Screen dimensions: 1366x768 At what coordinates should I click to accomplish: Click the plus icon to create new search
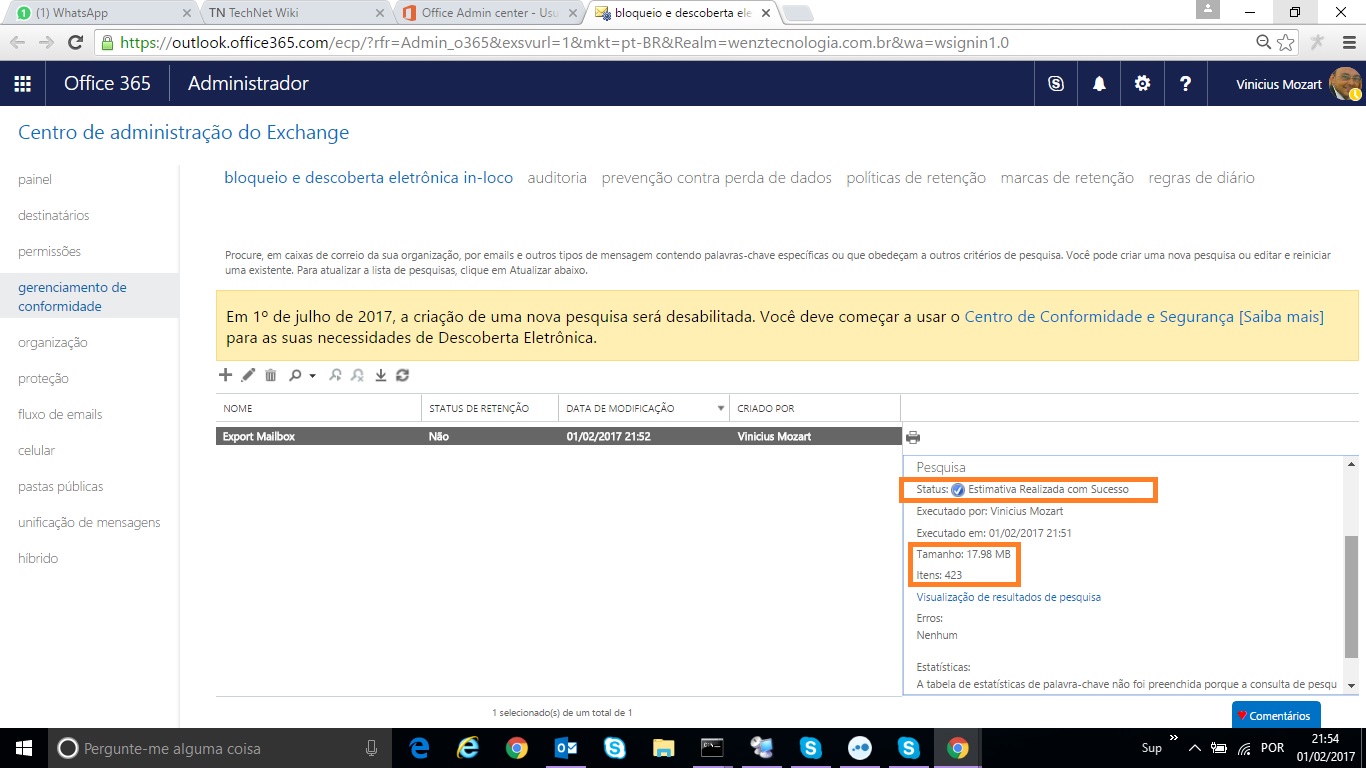225,375
